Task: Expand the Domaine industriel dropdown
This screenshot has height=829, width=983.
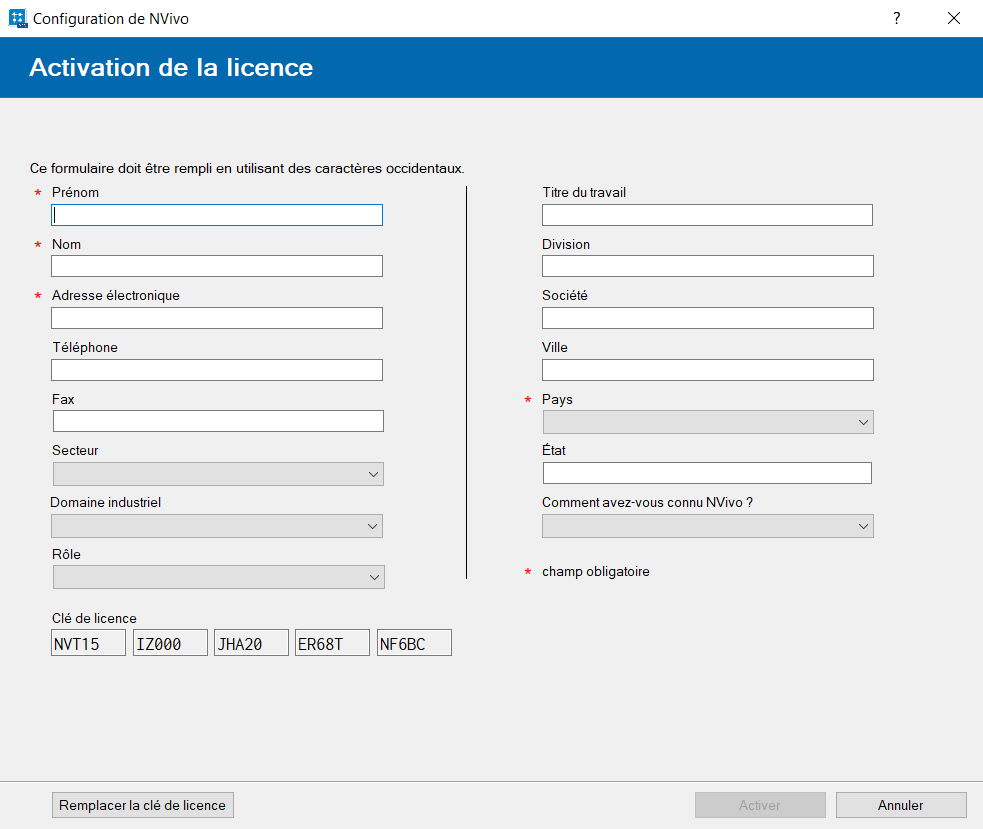Action: 217,526
